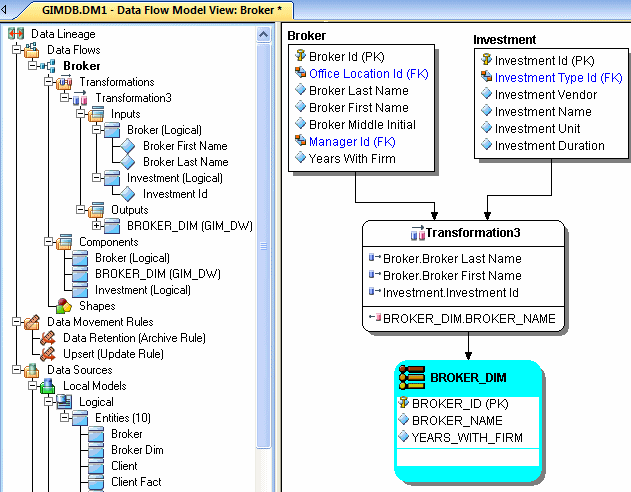Image resolution: width=631 pixels, height=492 pixels.
Task: Click the Office Location Id foreign key icon
Action: point(300,73)
